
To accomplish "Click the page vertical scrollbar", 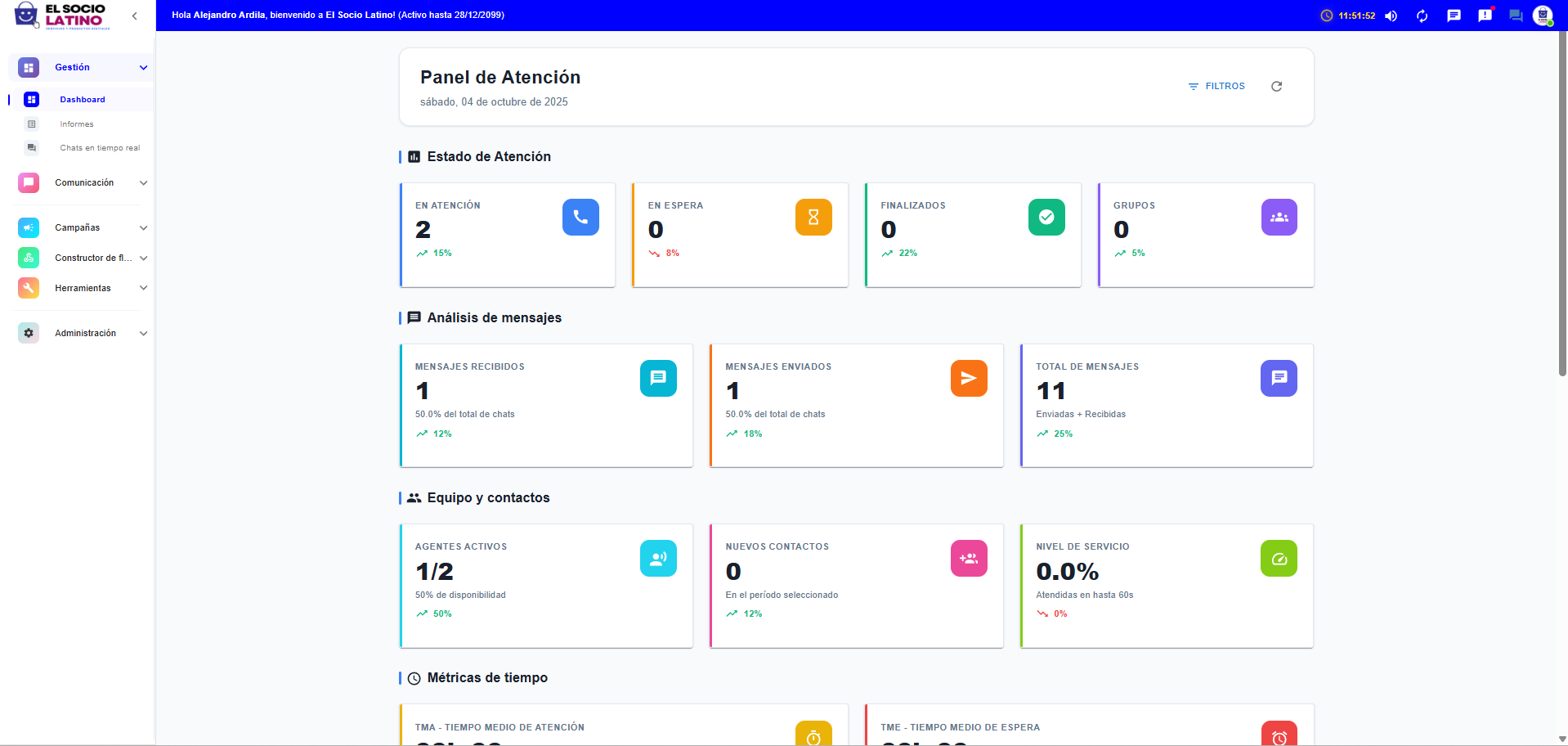I will click(x=1562, y=204).
